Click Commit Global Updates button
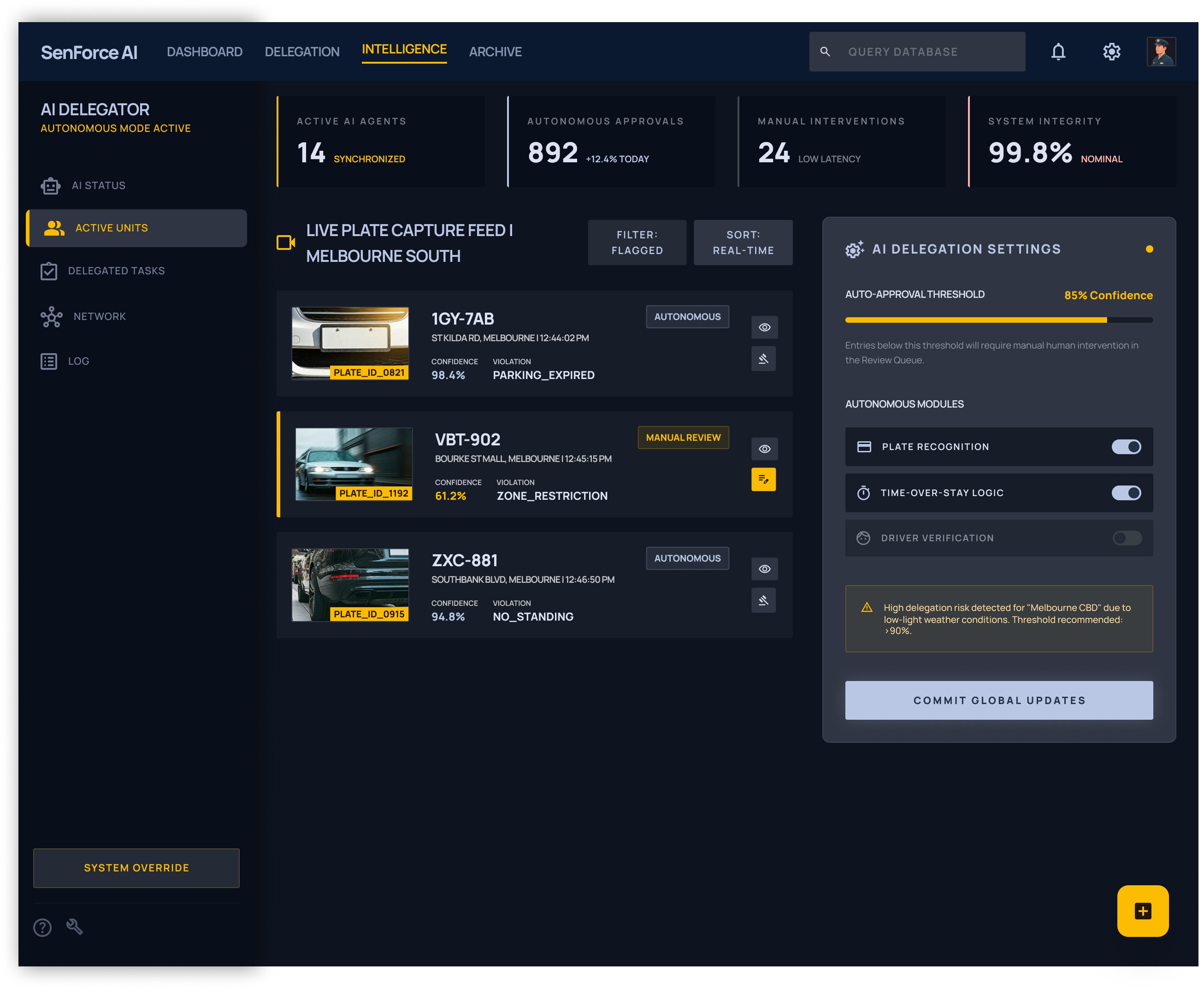The image size is (1204, 995). coord(998,700)
